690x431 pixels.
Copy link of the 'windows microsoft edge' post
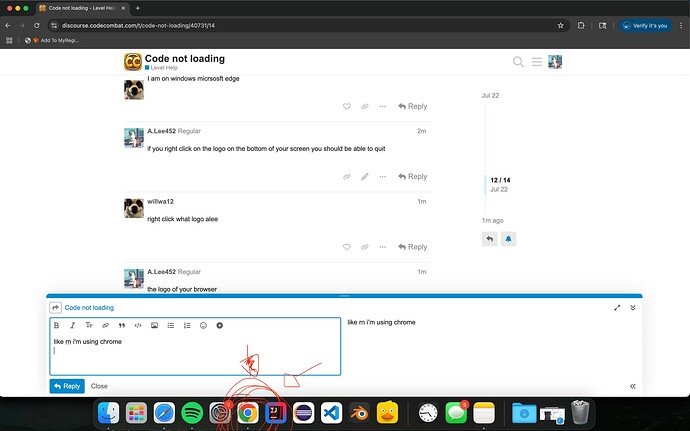coord(364,106)
